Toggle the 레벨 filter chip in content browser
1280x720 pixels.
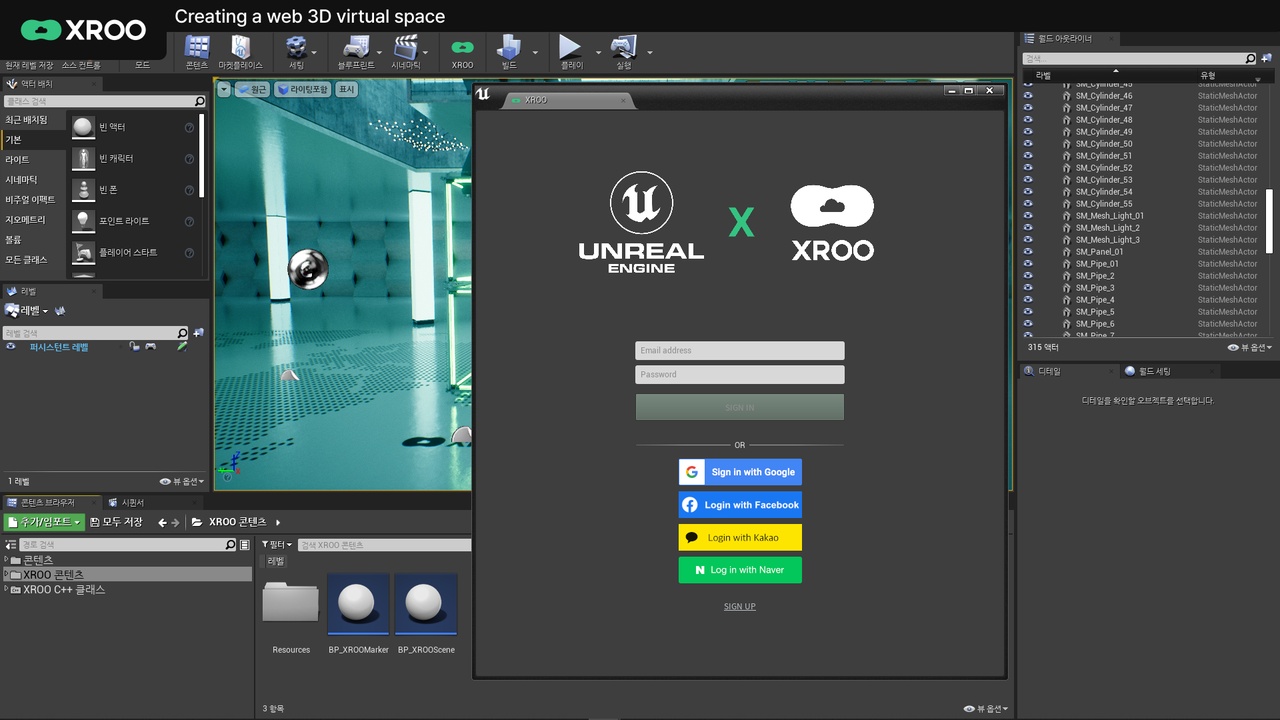276,561
